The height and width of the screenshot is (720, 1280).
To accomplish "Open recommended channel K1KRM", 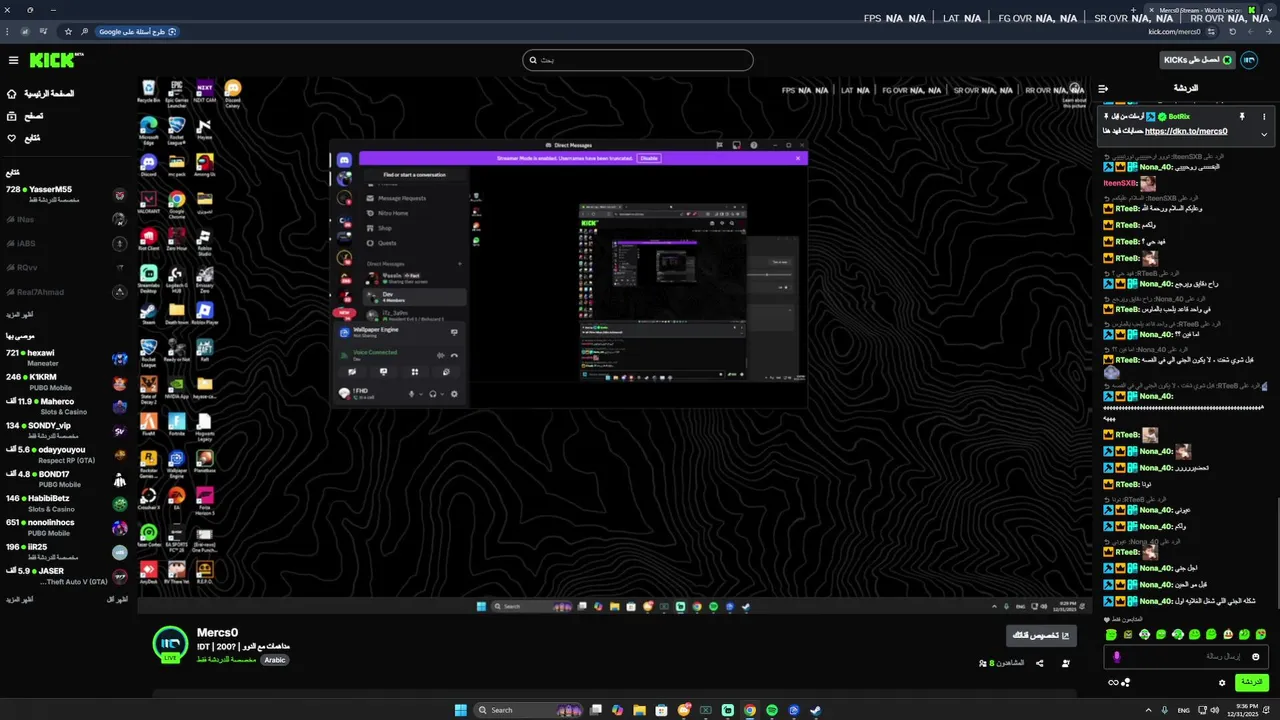I will [66, 382].
